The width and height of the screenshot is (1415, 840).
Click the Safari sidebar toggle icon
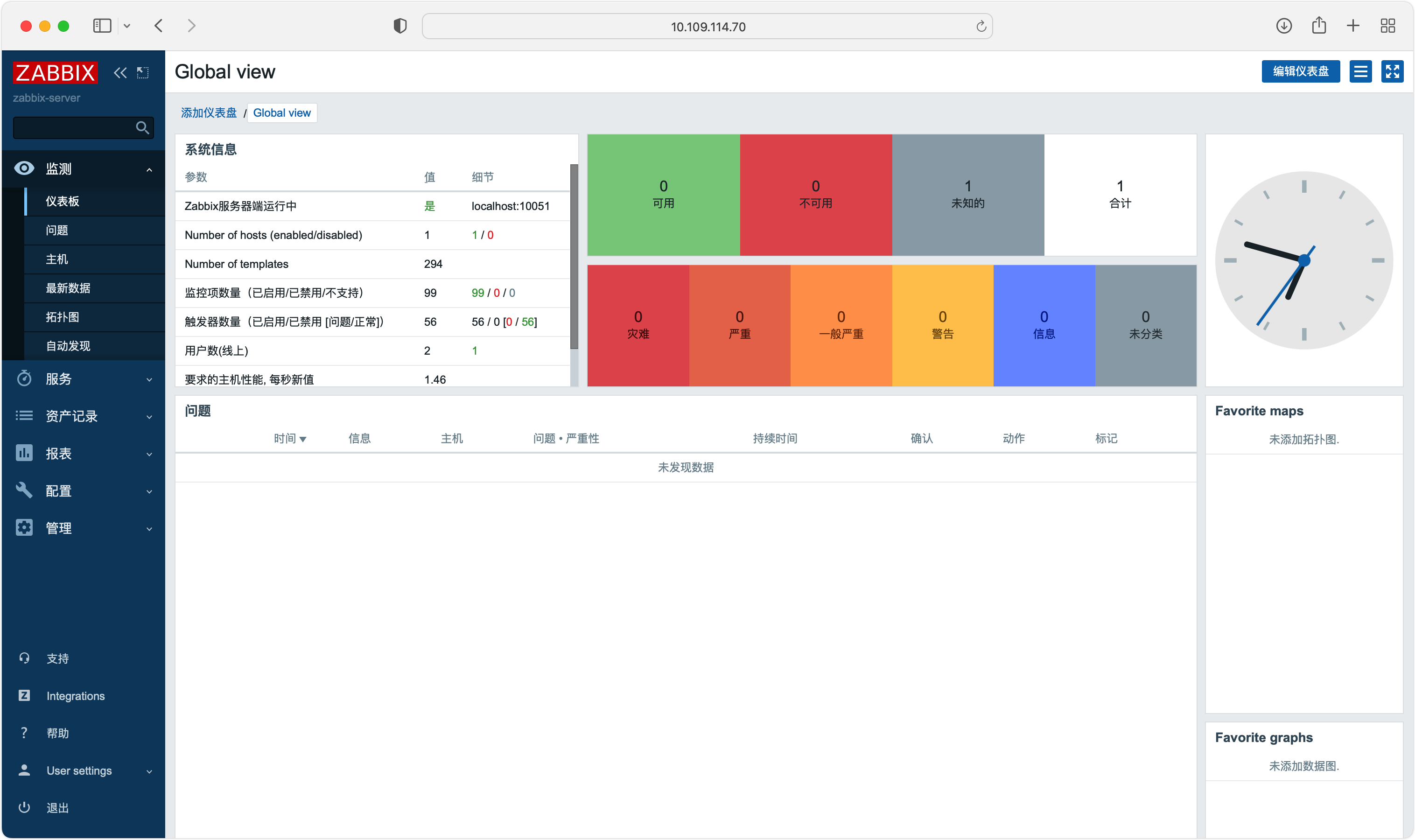102,26
